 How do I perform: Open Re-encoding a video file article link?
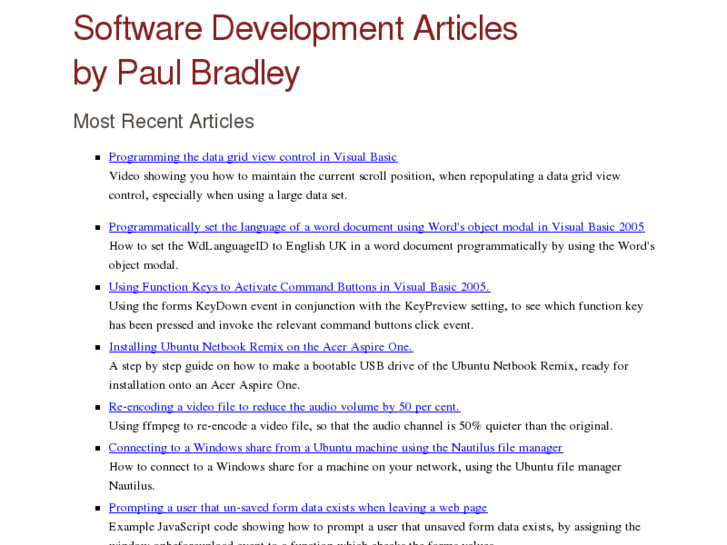coord(284,407)
